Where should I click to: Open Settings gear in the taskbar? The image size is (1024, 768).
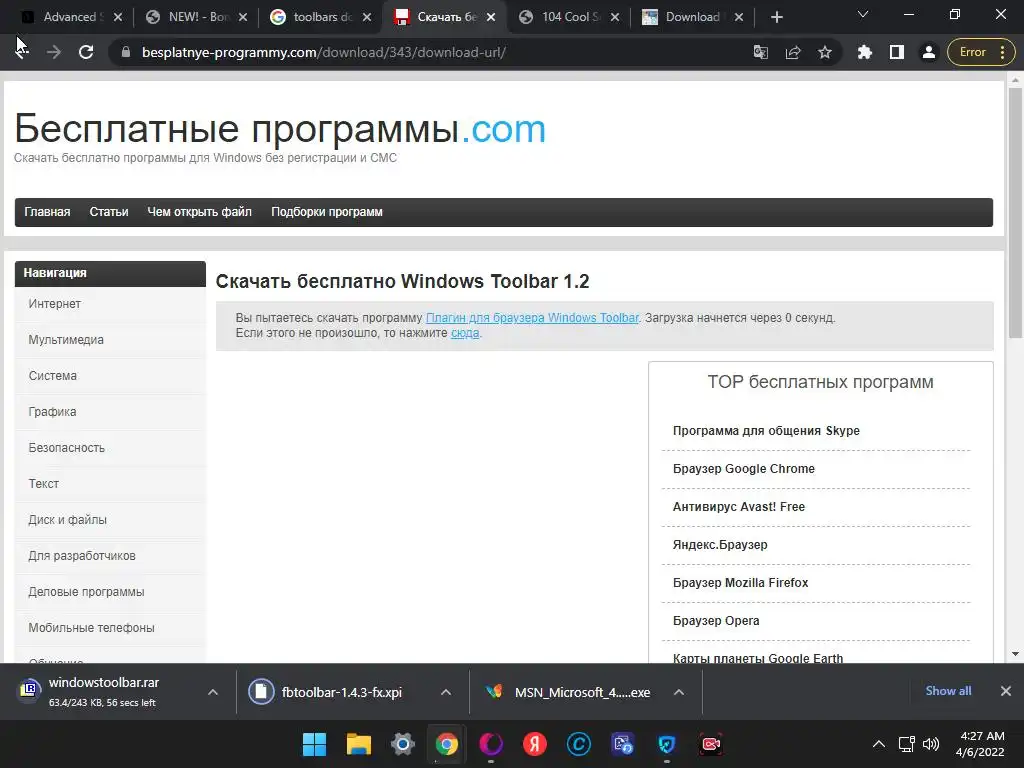[402, 744]
